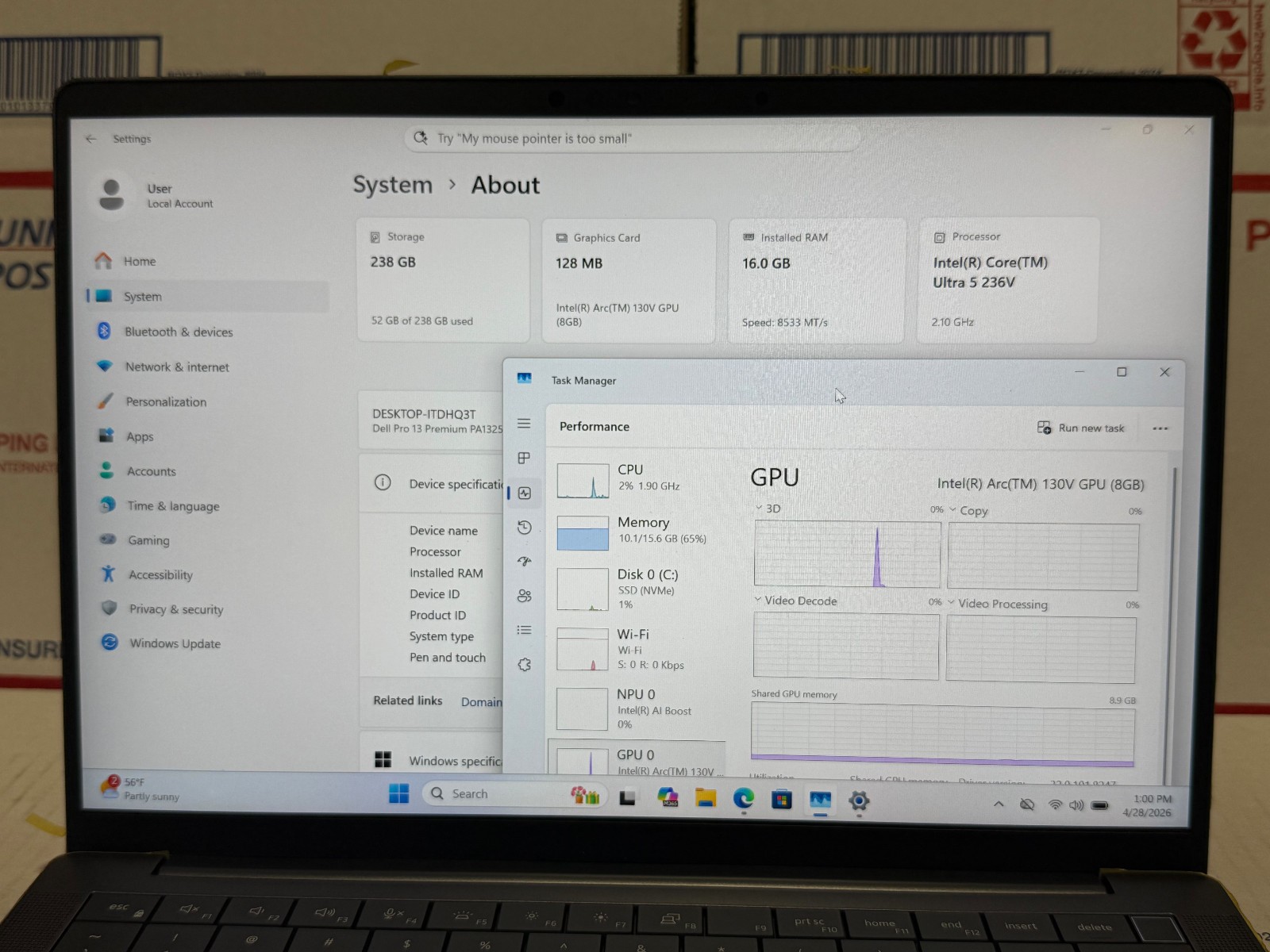Viewport: 1270px width, 952px height.
Task: Launch Microsoft Edge from taskbar
Action: pos(743,798)
